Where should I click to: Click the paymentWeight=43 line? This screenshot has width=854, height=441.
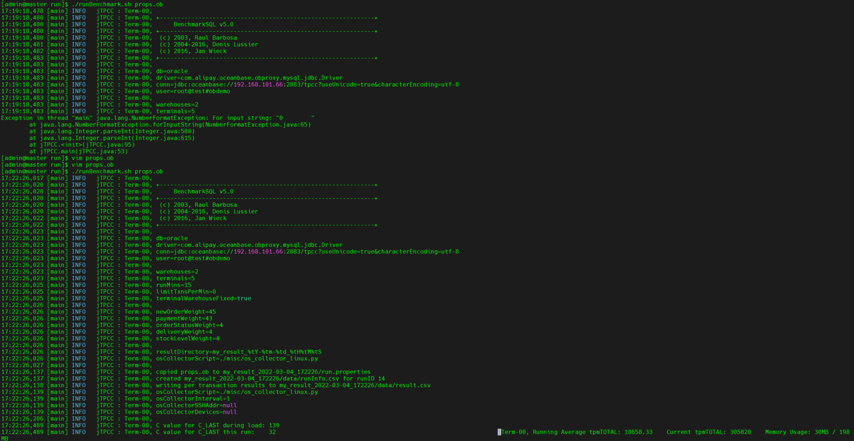point(107,318)
